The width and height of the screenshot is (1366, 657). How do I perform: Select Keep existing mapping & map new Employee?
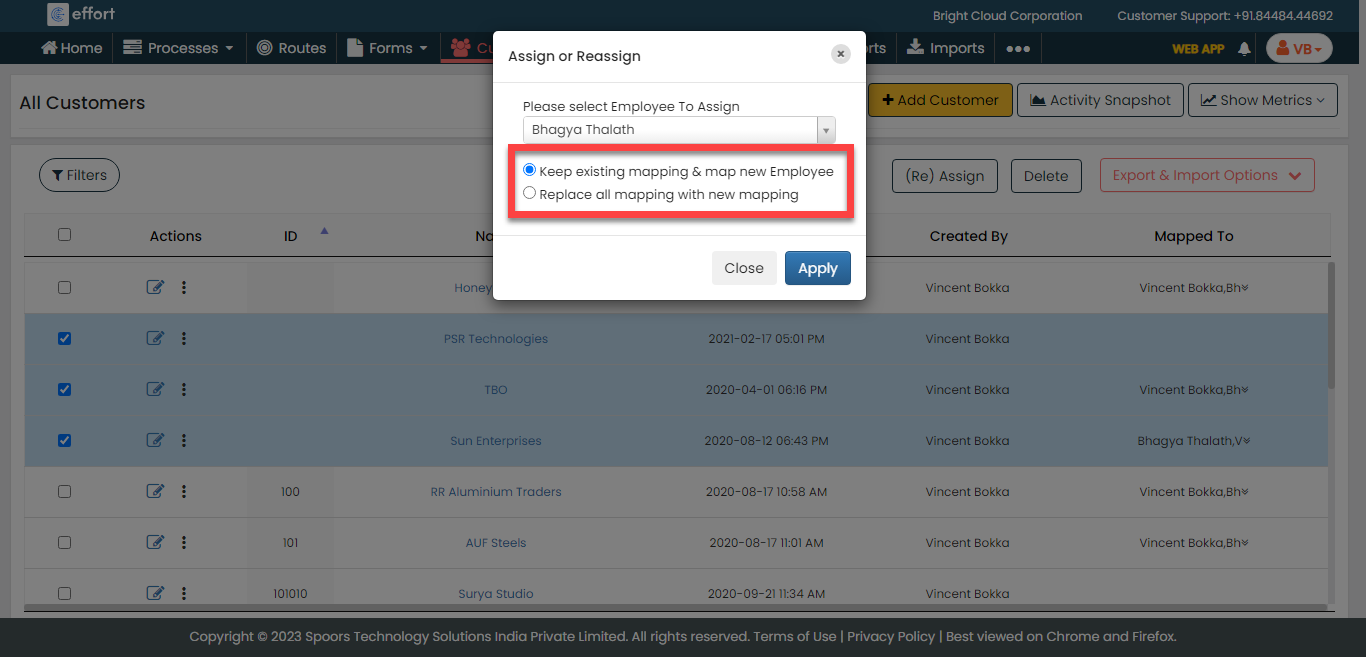530,171
